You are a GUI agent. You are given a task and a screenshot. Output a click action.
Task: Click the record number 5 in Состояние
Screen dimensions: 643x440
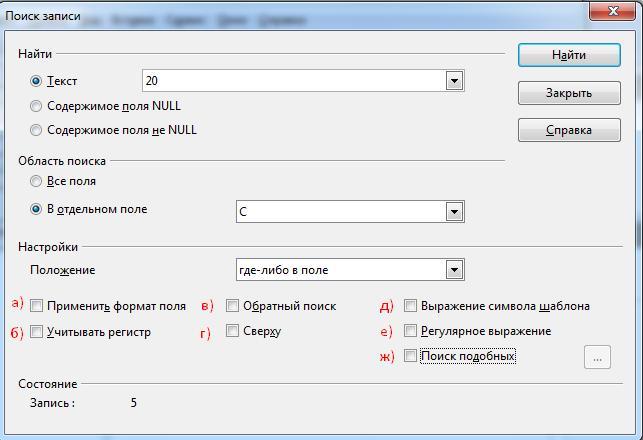[134, 403]
